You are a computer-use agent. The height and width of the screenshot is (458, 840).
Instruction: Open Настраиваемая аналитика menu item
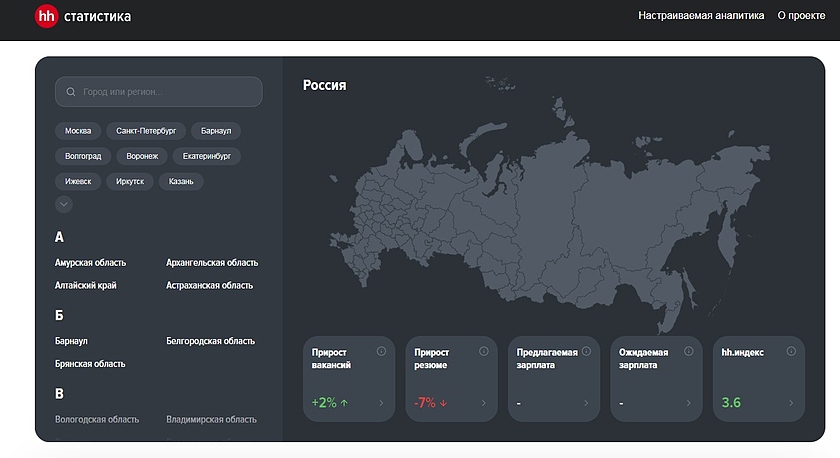click(701, 16)
